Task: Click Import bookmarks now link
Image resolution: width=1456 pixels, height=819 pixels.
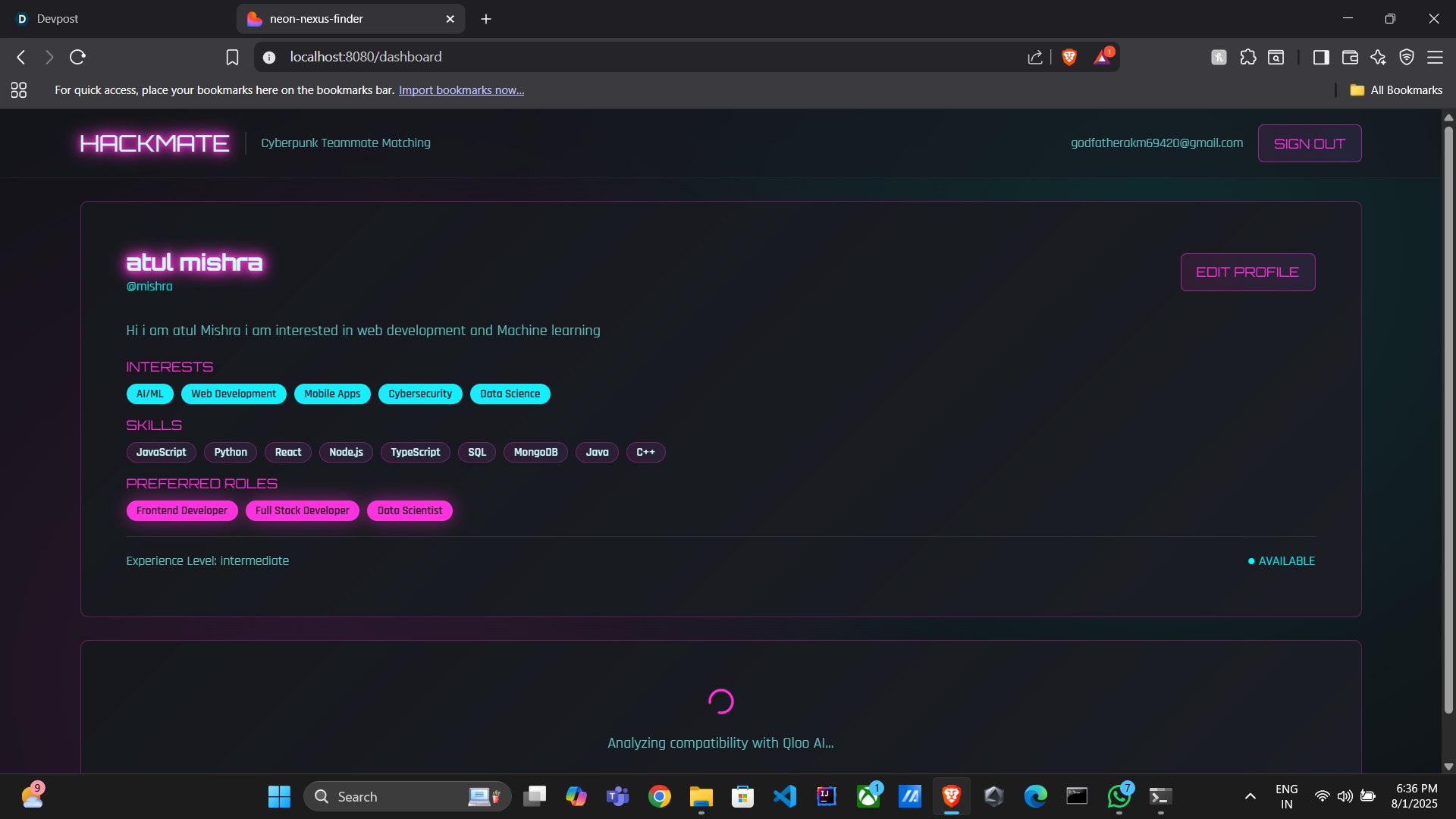Action: (461, 90)
